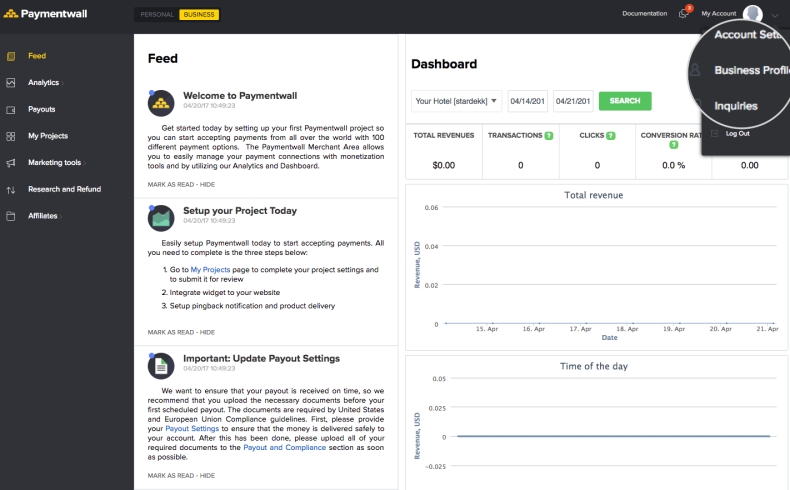This screenshot has width=790, height=490.
Task: Switch to the Personal account mode
Action: pos(156,14)
